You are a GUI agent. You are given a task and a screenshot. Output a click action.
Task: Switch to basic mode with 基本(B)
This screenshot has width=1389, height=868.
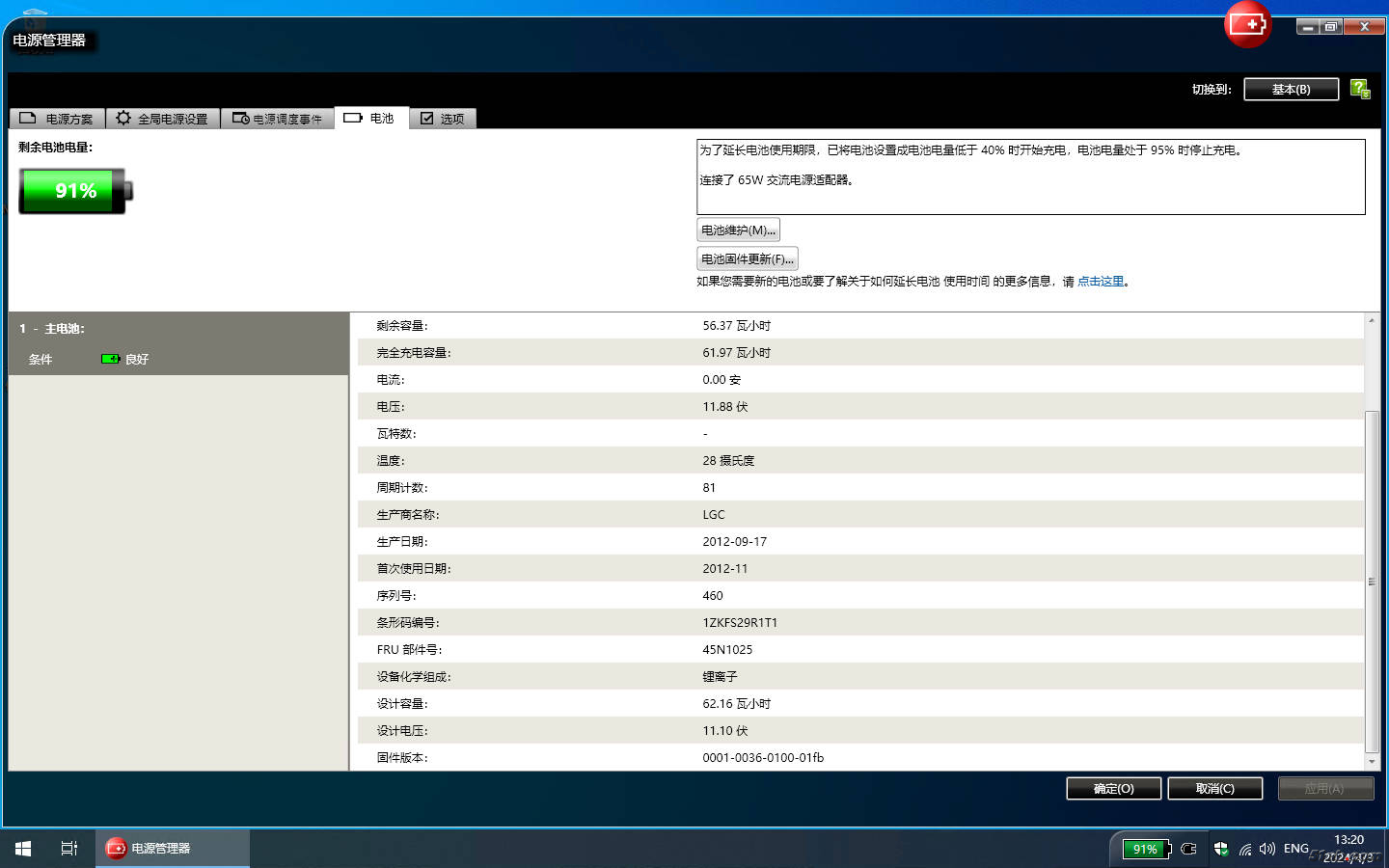click(x=1291, y=90)
